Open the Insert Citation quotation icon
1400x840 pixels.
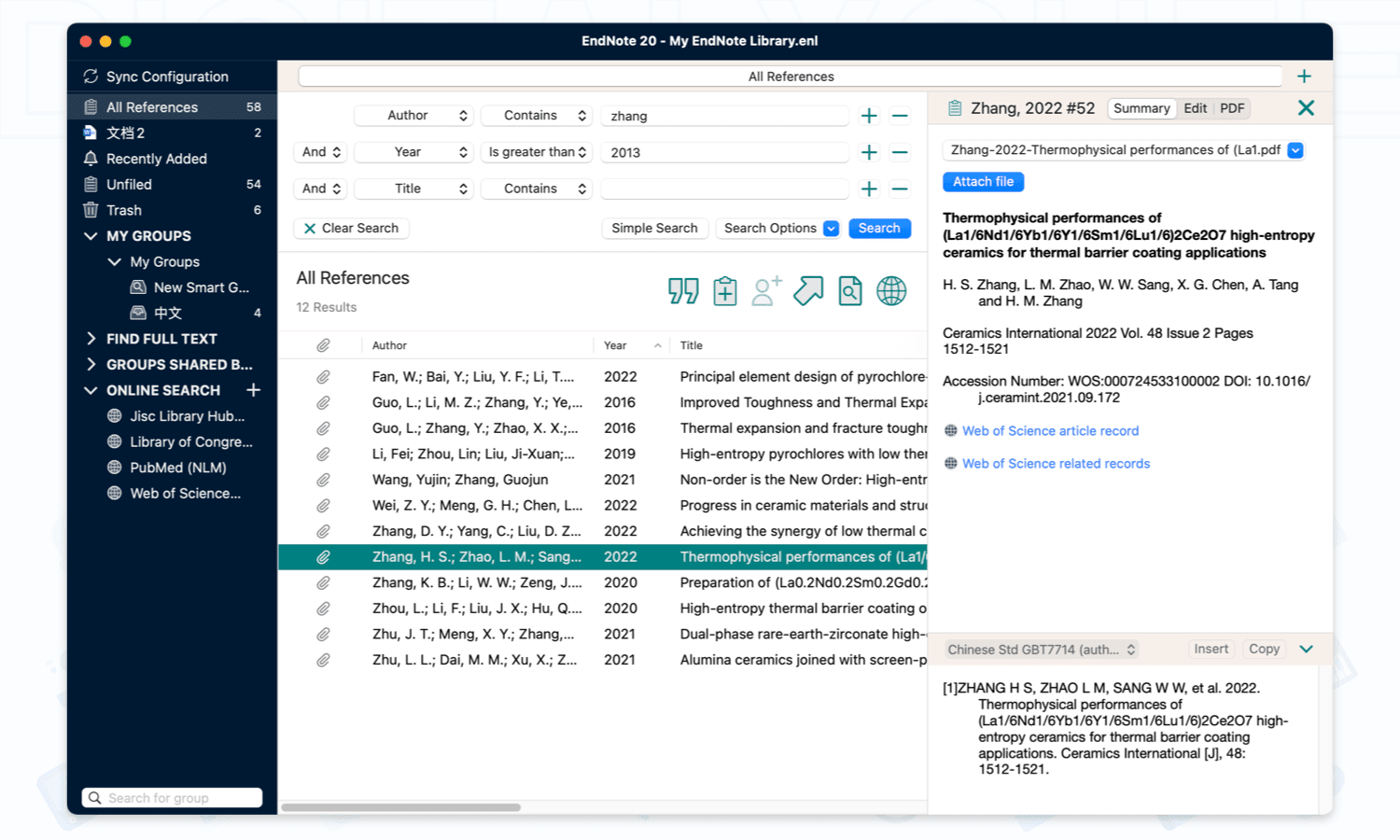click(x=683, y=290)
